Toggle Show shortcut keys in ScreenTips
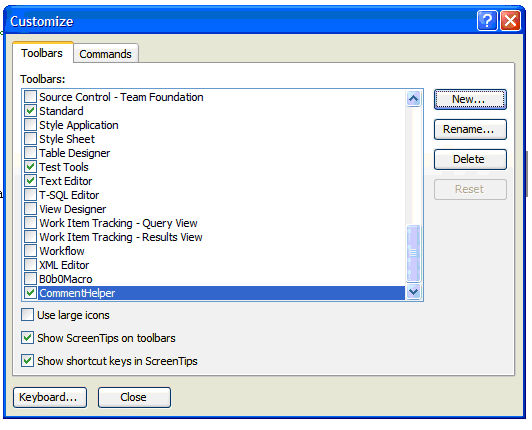The image size is (532, 430). click(27, 361)
